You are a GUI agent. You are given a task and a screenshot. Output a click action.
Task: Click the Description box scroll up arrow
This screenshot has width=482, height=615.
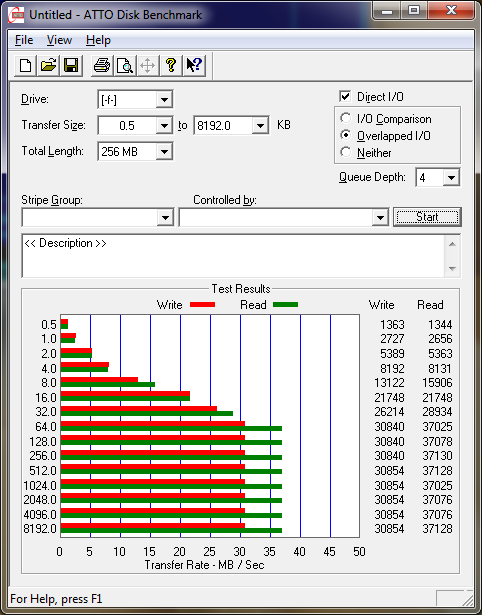(452, 244)
